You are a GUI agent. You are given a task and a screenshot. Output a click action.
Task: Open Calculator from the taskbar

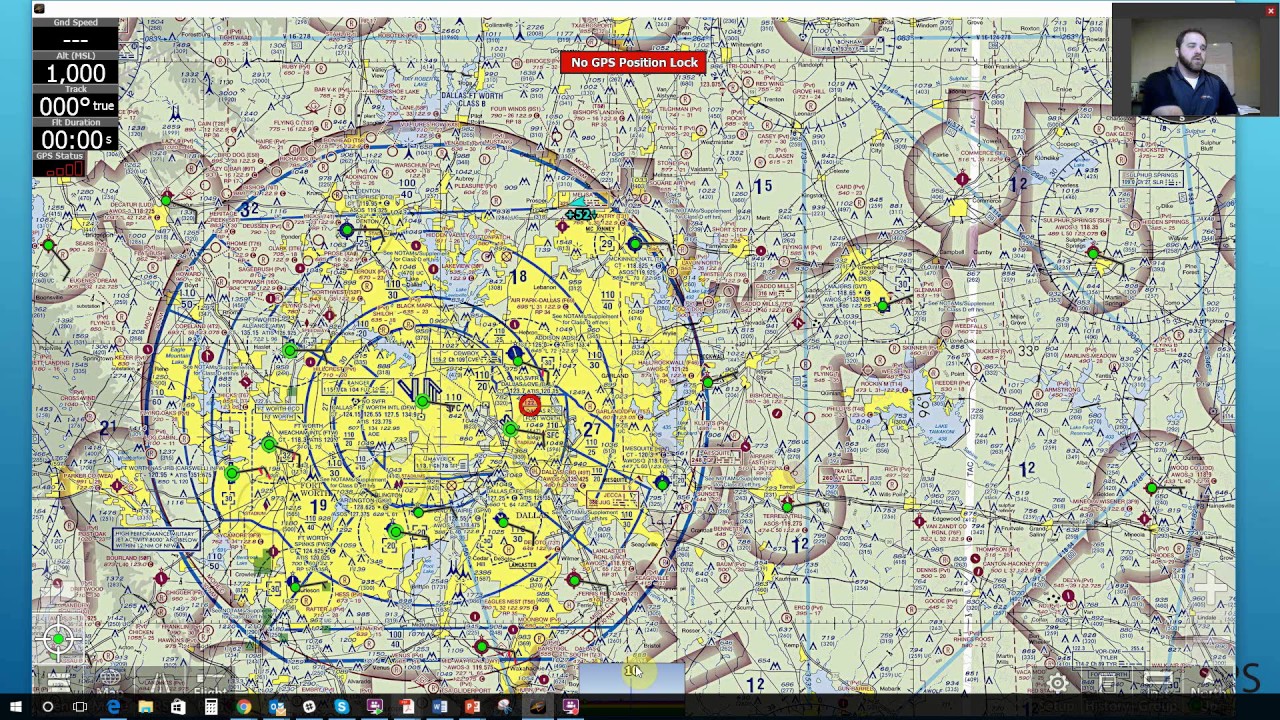[211, 708]
